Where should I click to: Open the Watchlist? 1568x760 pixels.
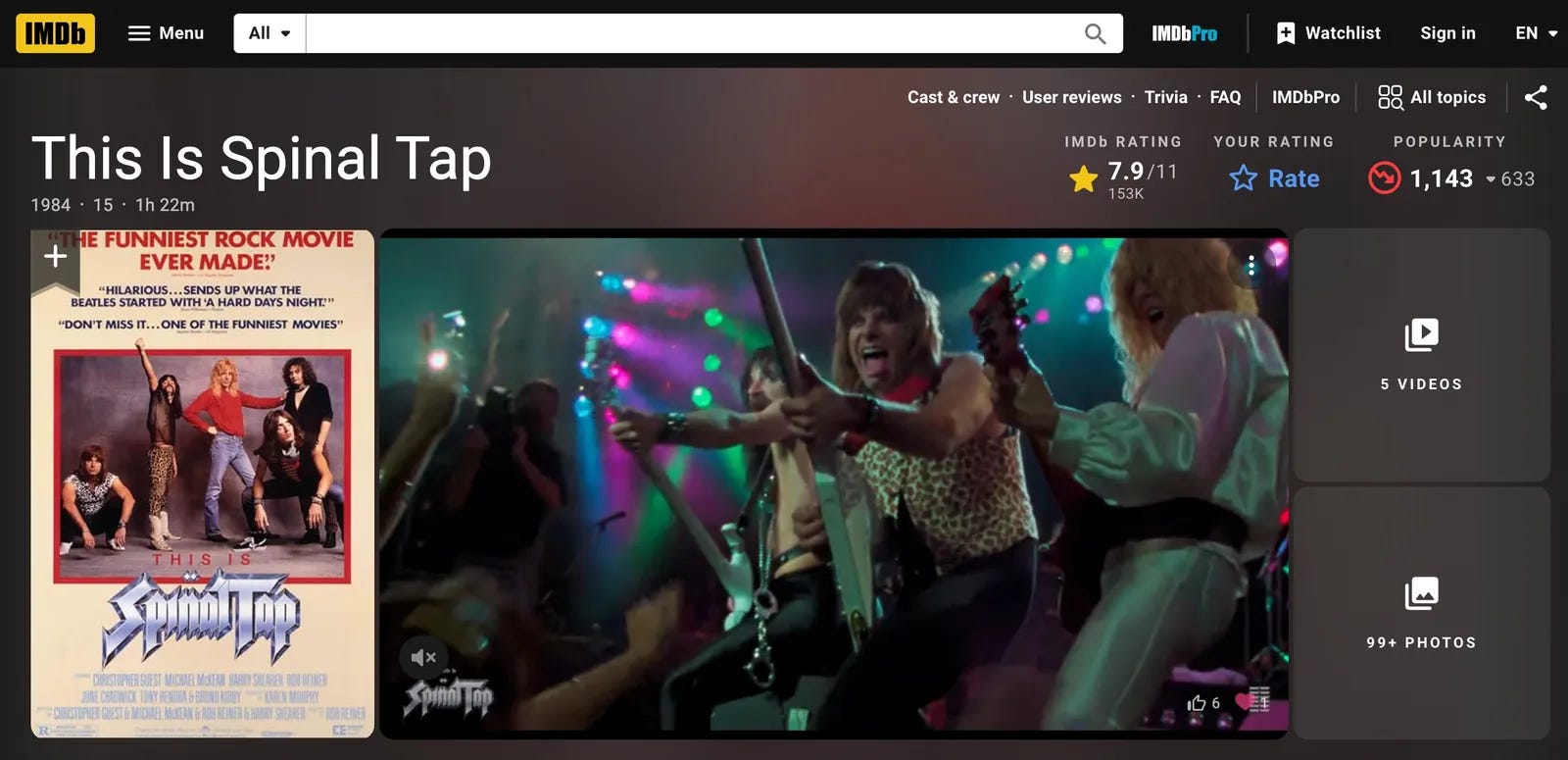click(1328, 33)
